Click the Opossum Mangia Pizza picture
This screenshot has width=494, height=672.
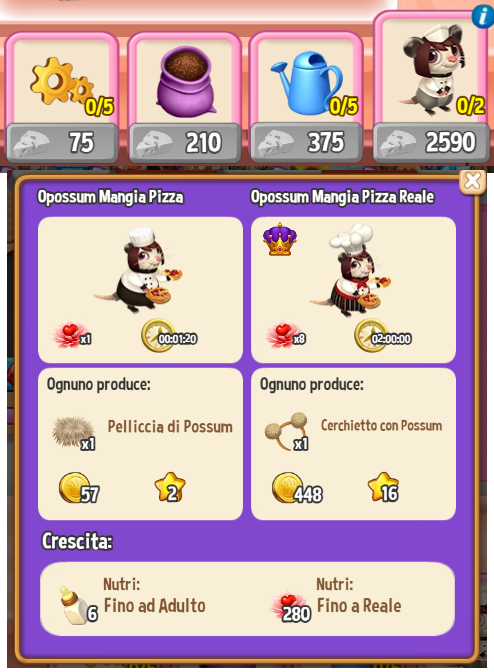tap(139, 271)
